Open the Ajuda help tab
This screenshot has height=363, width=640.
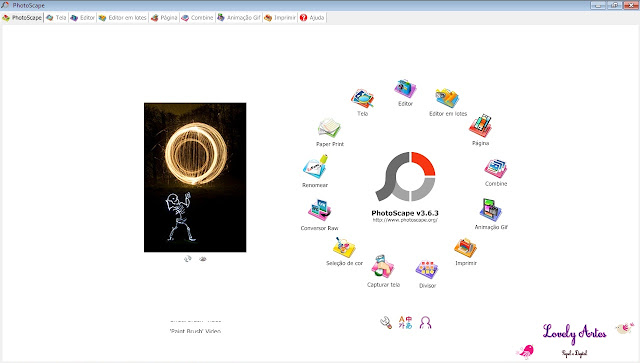(x=312, y=18)
